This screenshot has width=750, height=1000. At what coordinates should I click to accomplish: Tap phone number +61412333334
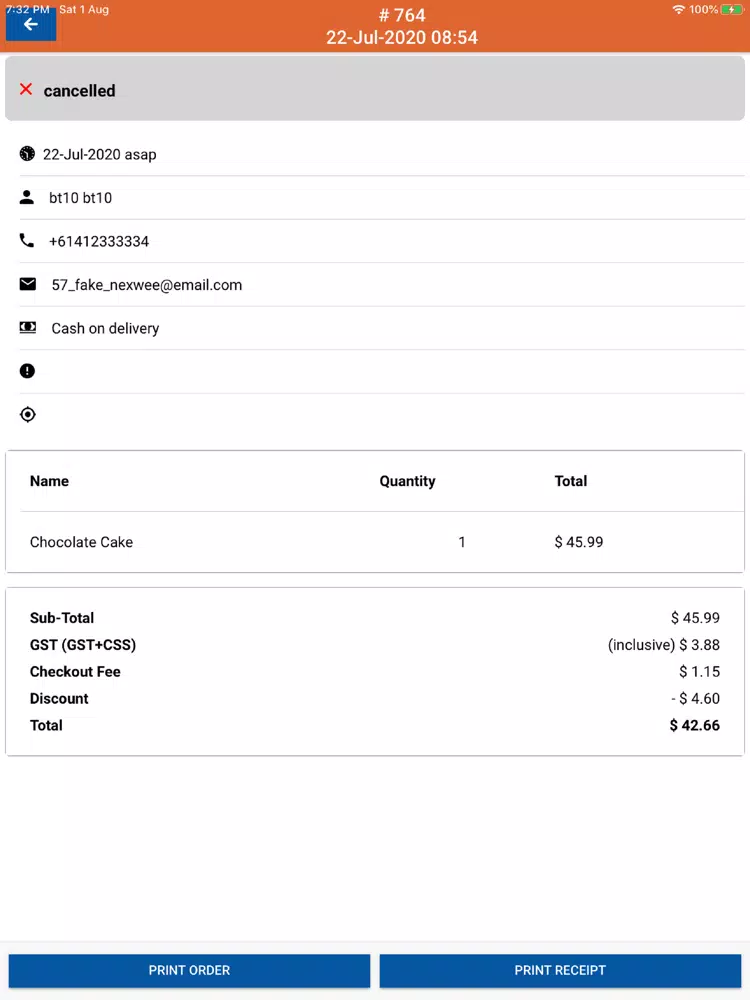coord(99,241)
